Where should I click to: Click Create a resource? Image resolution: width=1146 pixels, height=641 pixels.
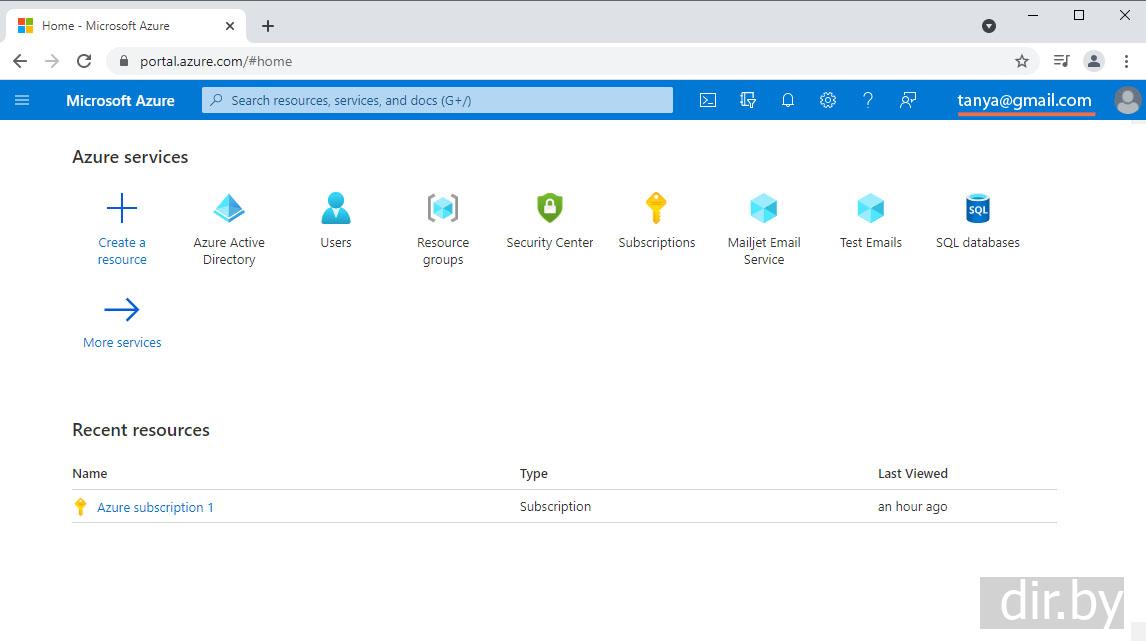pyautogui.click(x=122, y=209)
